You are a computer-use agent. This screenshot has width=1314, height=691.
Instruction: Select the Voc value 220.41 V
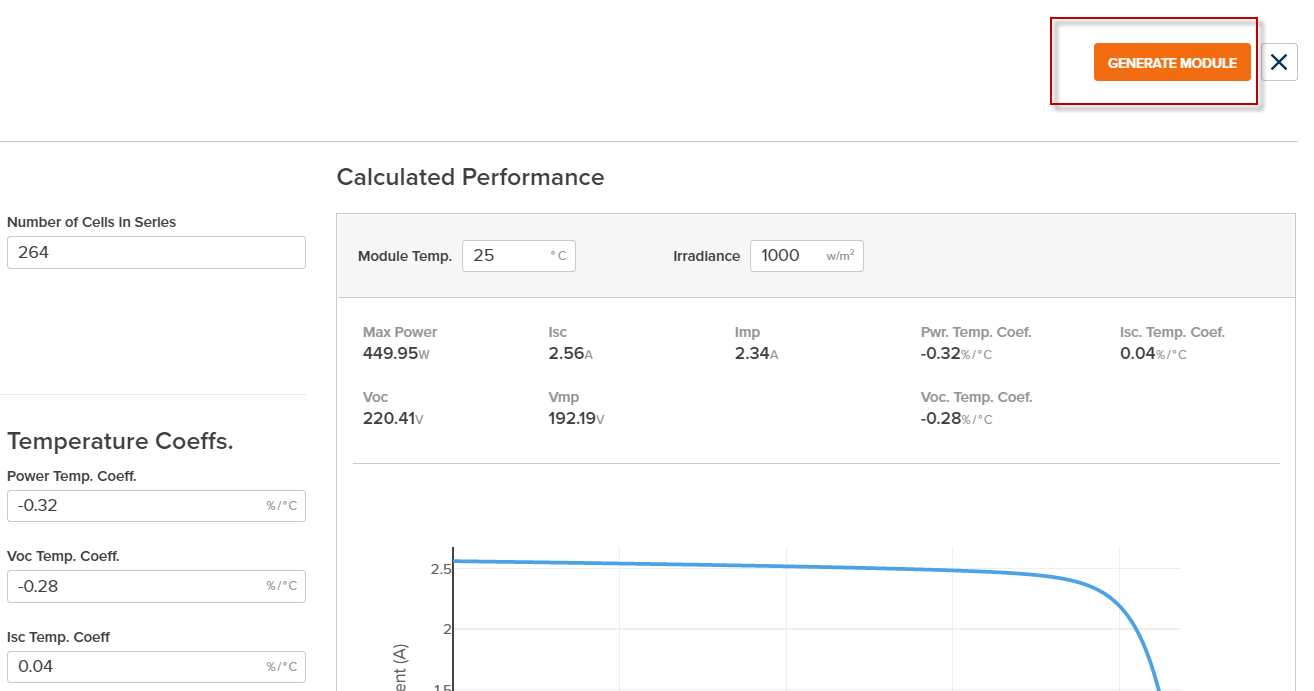[393, 418]
